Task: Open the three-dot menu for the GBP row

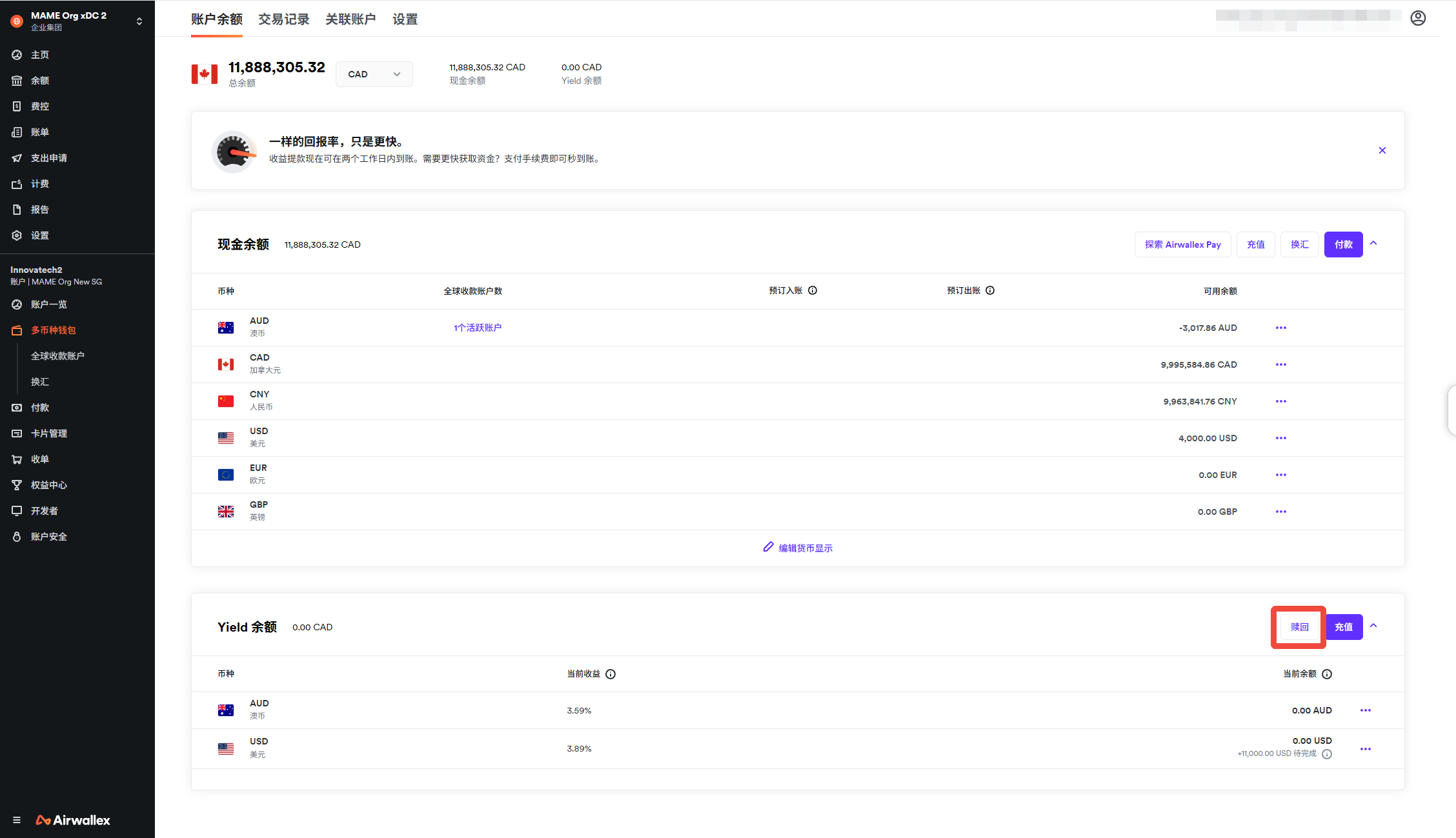Action: click(x=1280, y=512)
